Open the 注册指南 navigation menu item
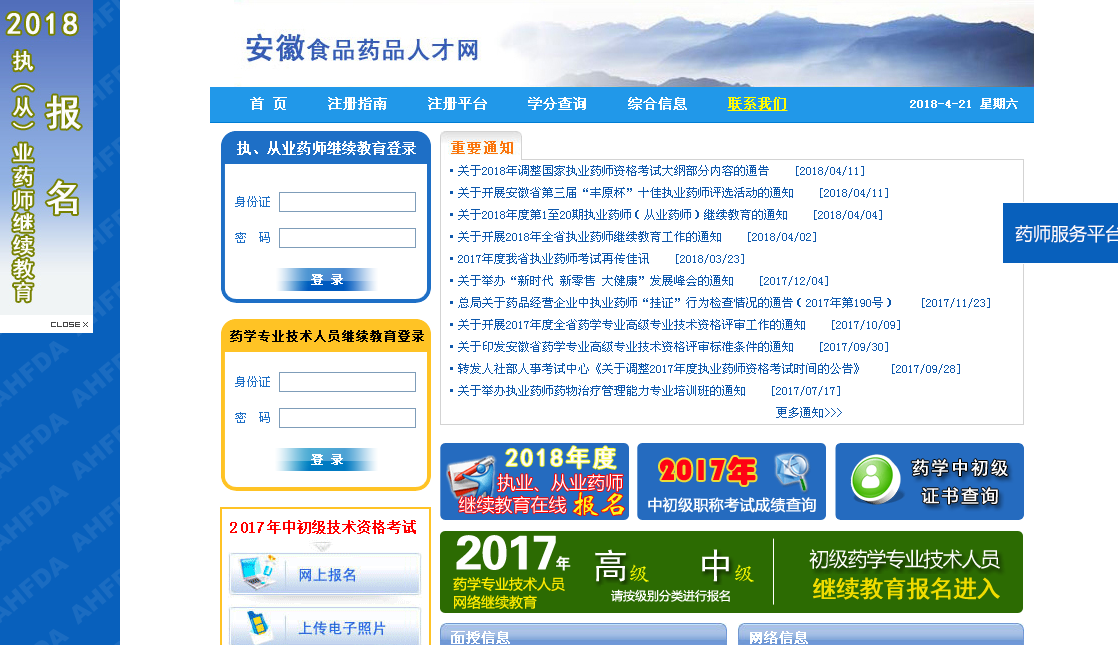 click(x=357, y=104)
